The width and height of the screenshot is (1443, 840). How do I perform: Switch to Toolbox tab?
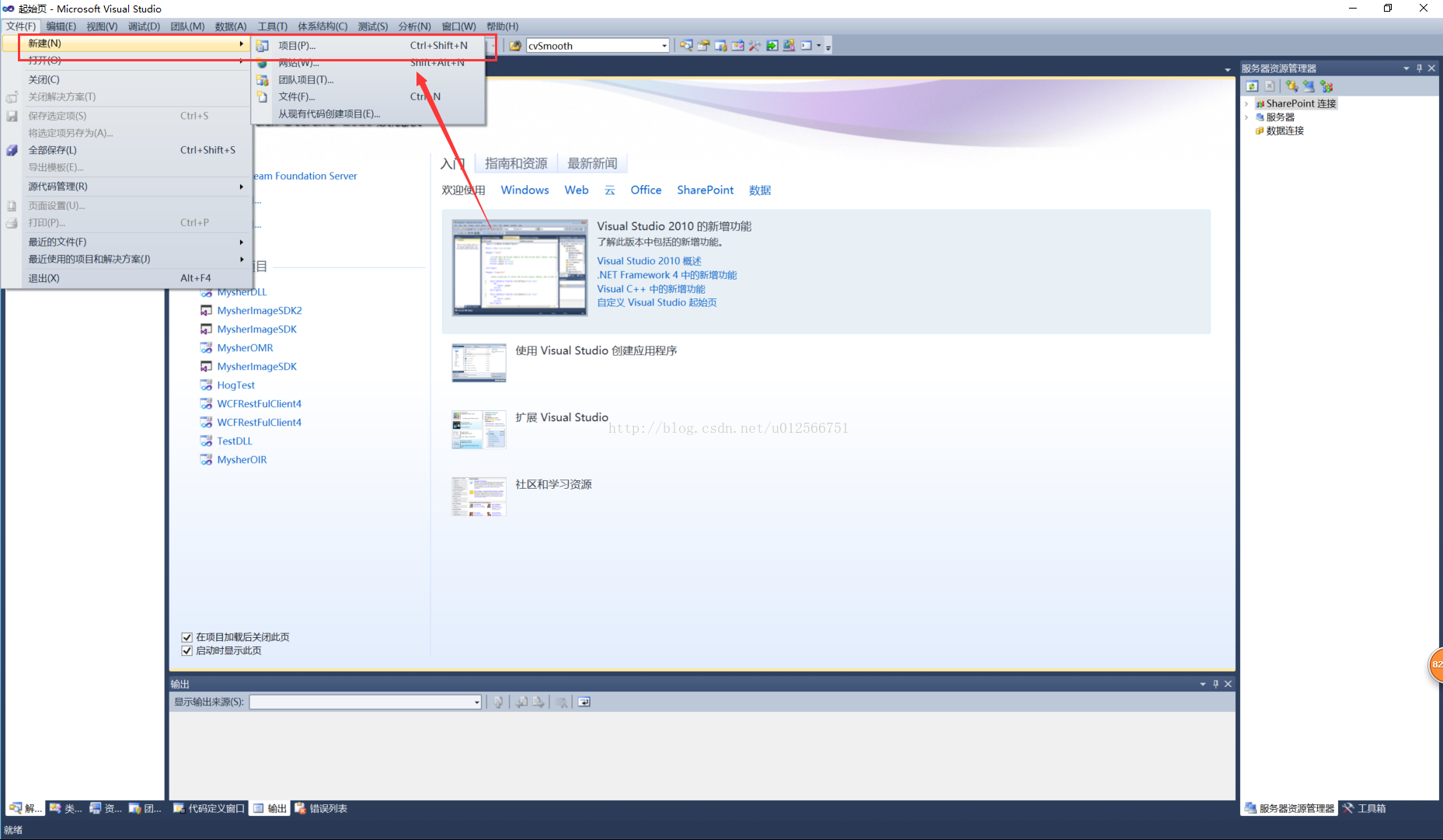pos(1364,808)
